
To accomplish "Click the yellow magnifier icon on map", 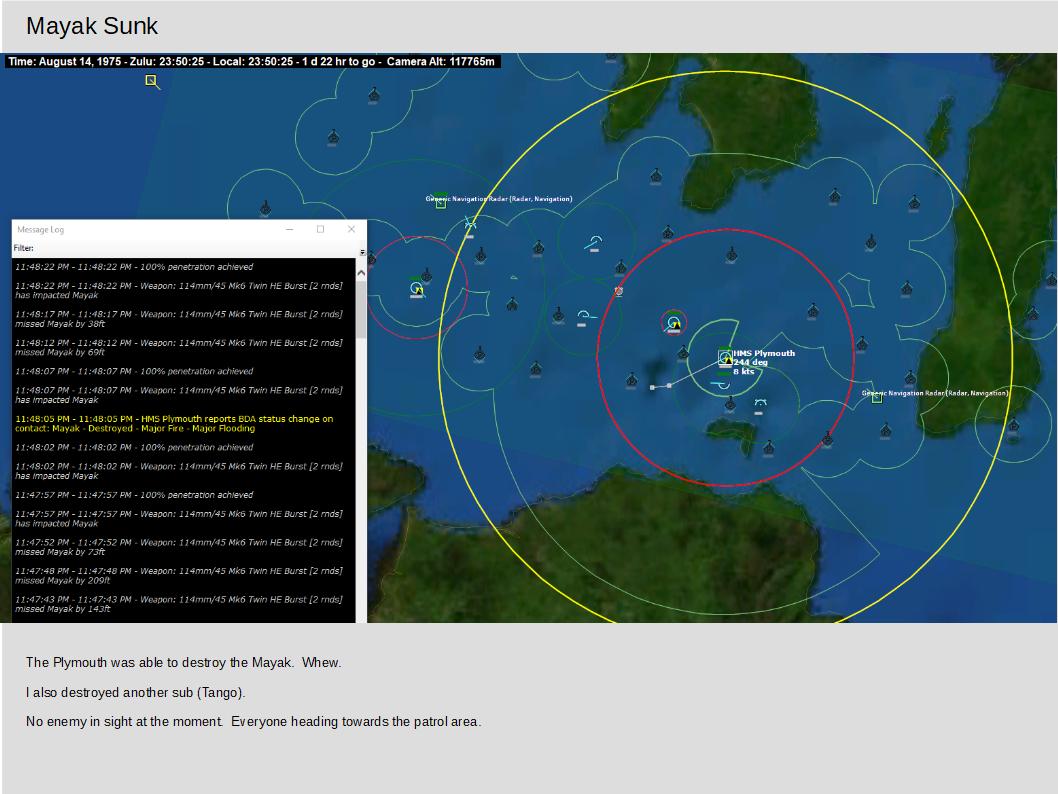I will click(x=152, y=82).
